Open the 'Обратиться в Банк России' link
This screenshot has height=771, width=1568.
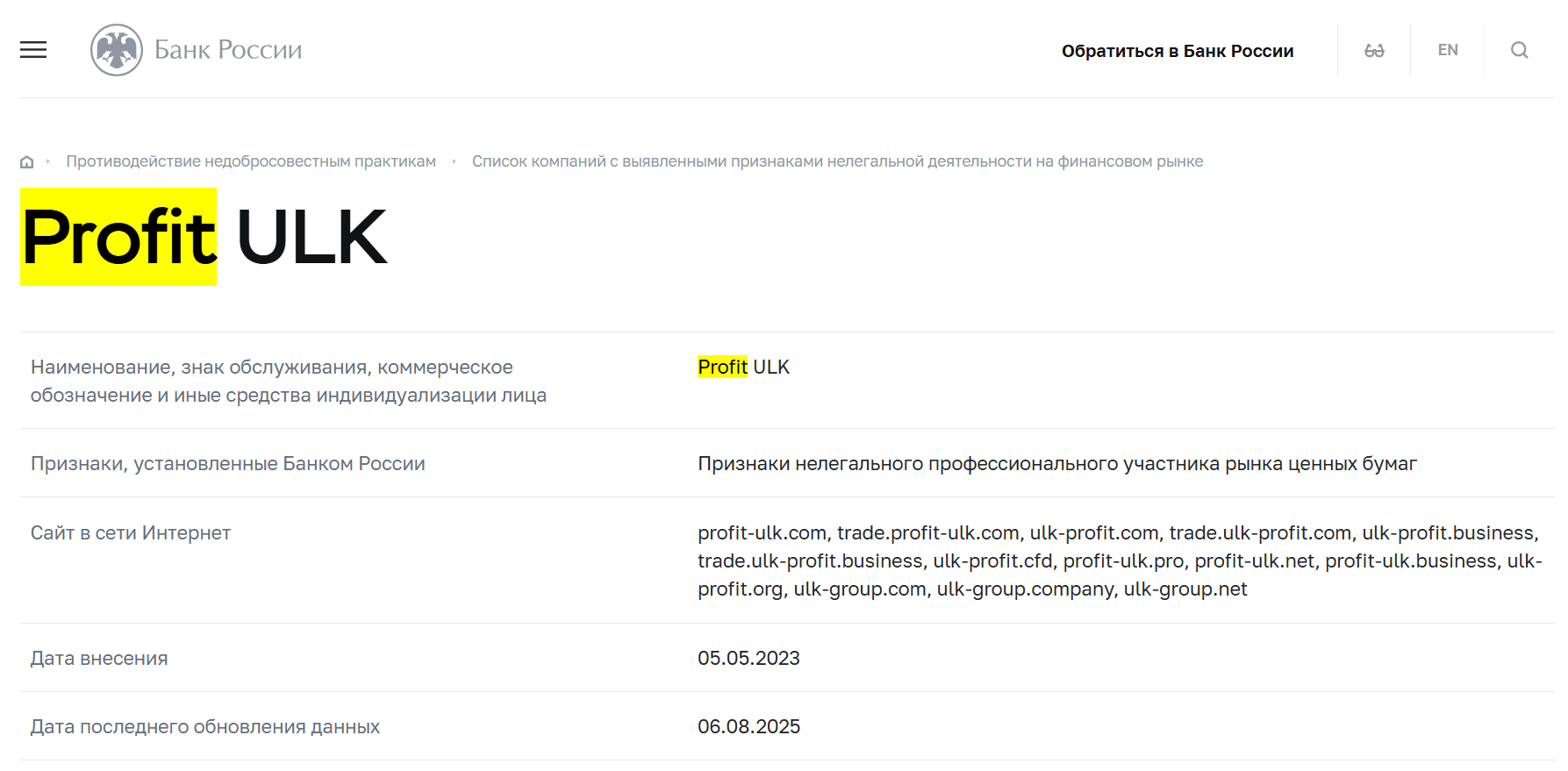click(1178, 50)
